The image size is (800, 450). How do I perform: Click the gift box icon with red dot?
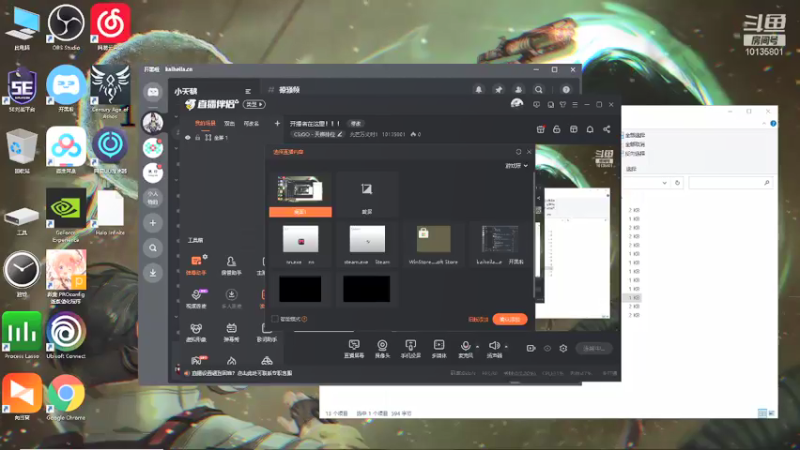point(541,129)
